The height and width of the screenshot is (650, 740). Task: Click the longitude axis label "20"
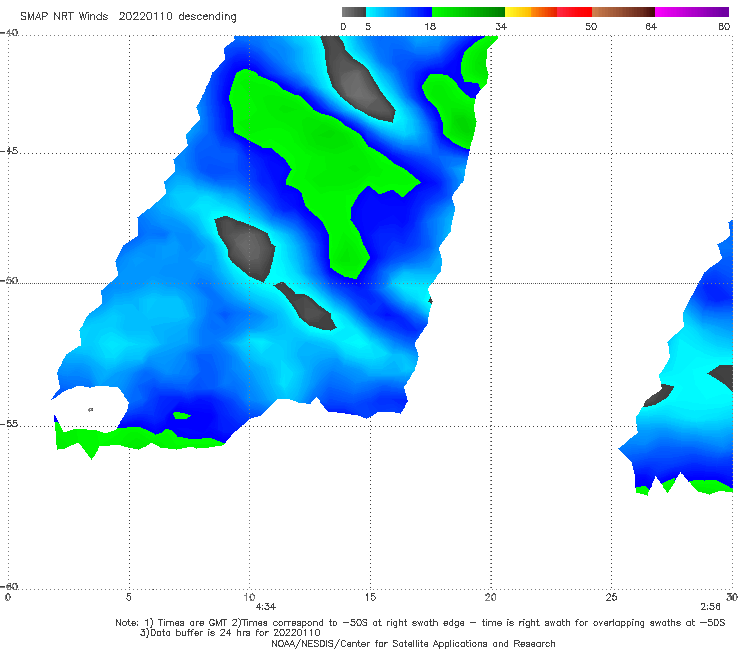(490, 597)
